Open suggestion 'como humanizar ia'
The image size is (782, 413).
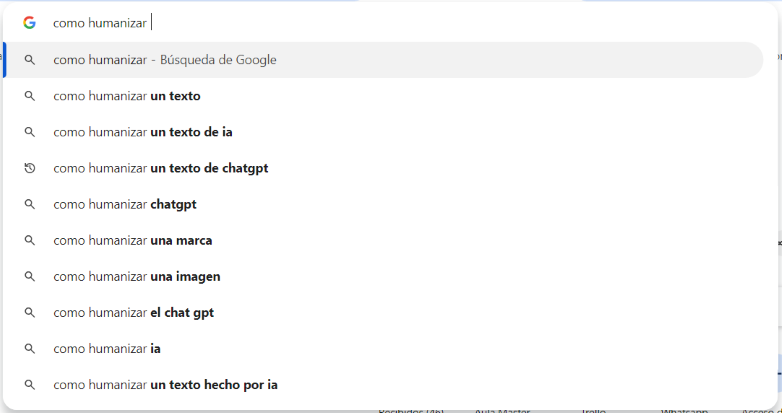pyautogui.click(x=383, y=349)
